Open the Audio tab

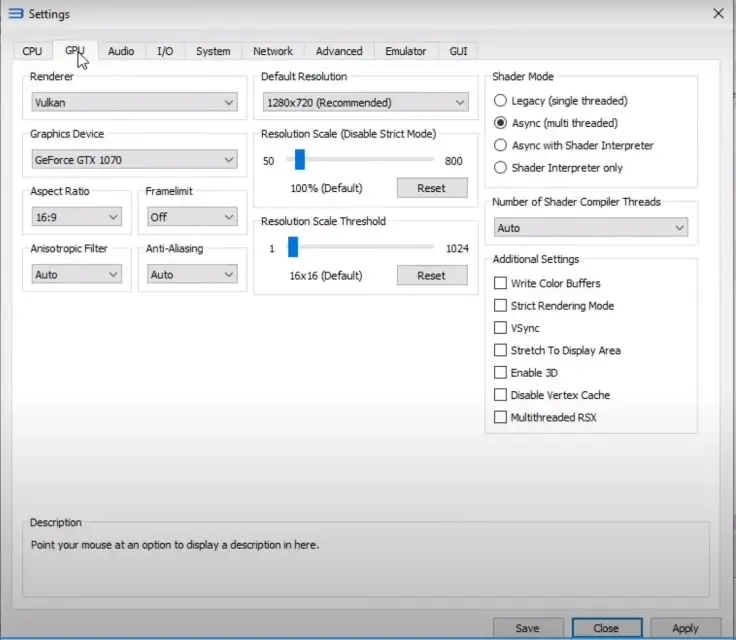121,51
